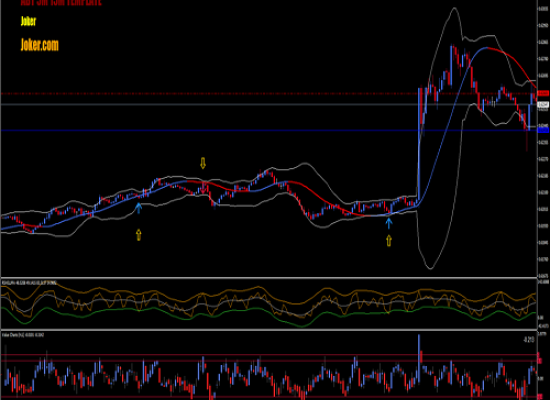Click the second blue up arrow before the breakout
Image resolution: width=550 pixels, height=400 pixels.
pos(389,223)
